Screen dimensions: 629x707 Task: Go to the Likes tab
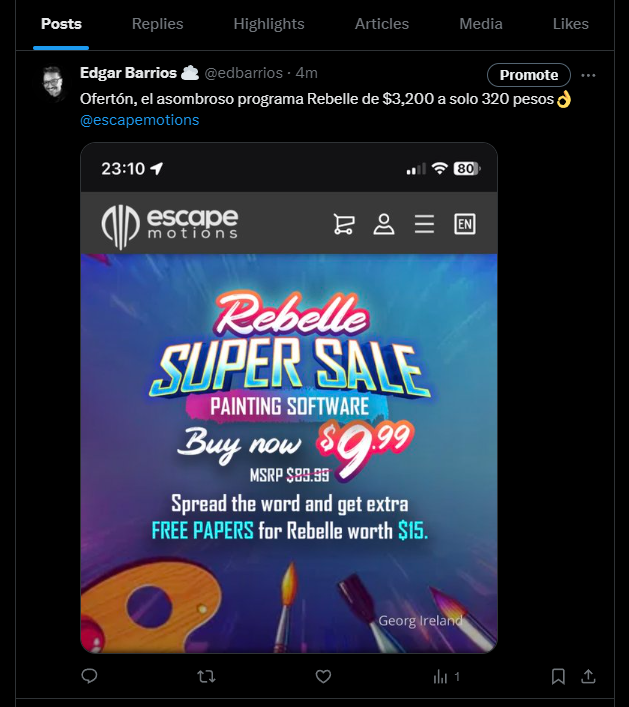click(570, 24)
